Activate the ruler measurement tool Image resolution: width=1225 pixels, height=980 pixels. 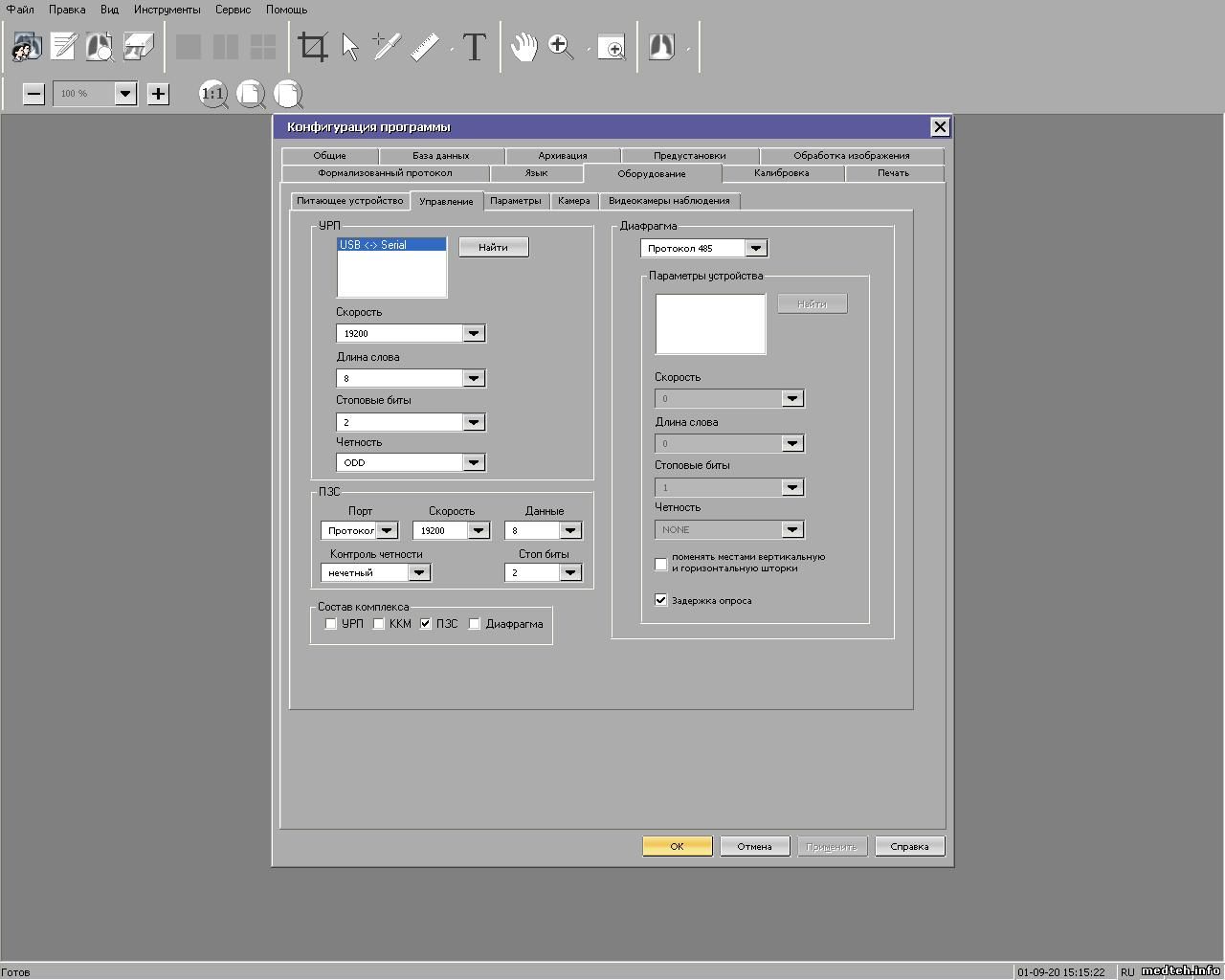tap(425, 47)
